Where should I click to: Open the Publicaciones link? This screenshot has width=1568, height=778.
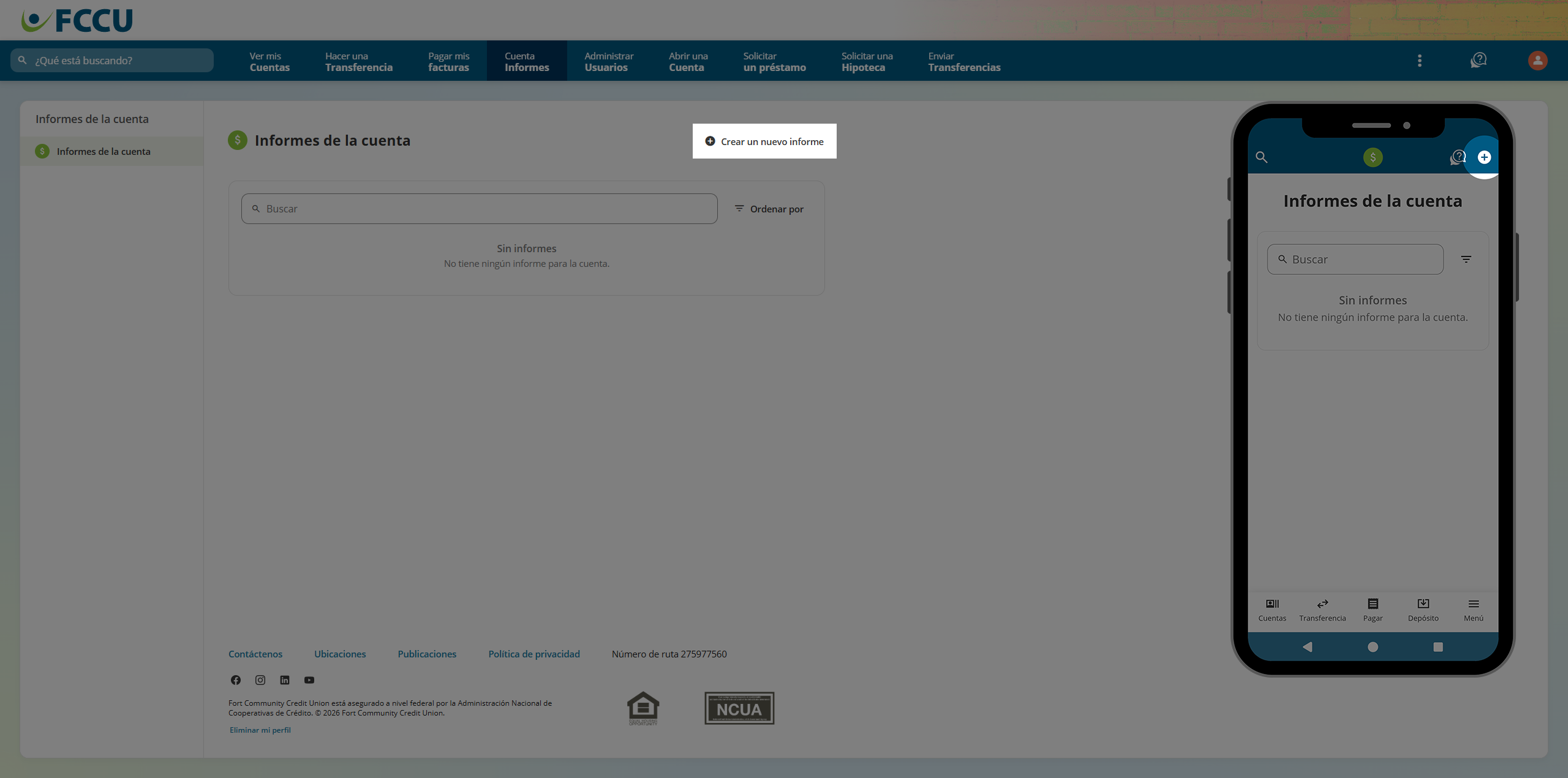[427, 654]
